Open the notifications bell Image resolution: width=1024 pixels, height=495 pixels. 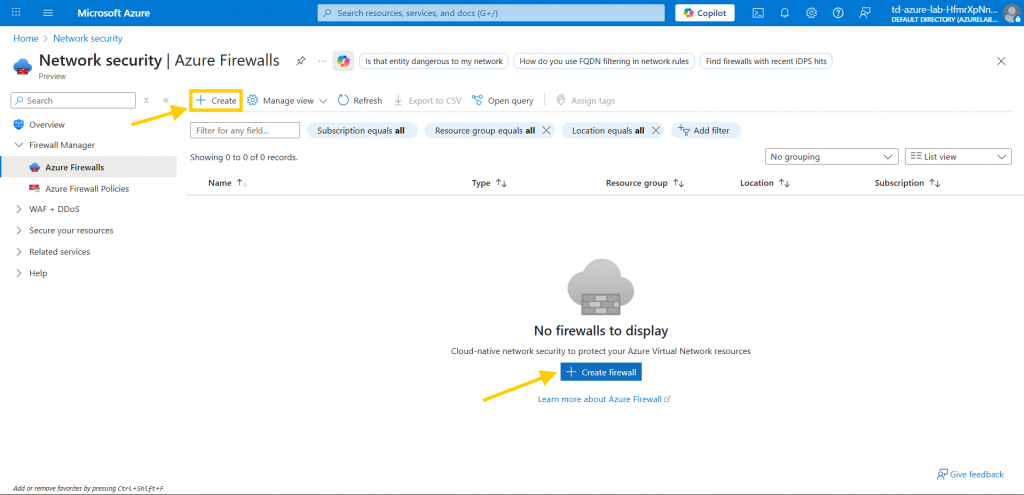click(x=785, y=13)
